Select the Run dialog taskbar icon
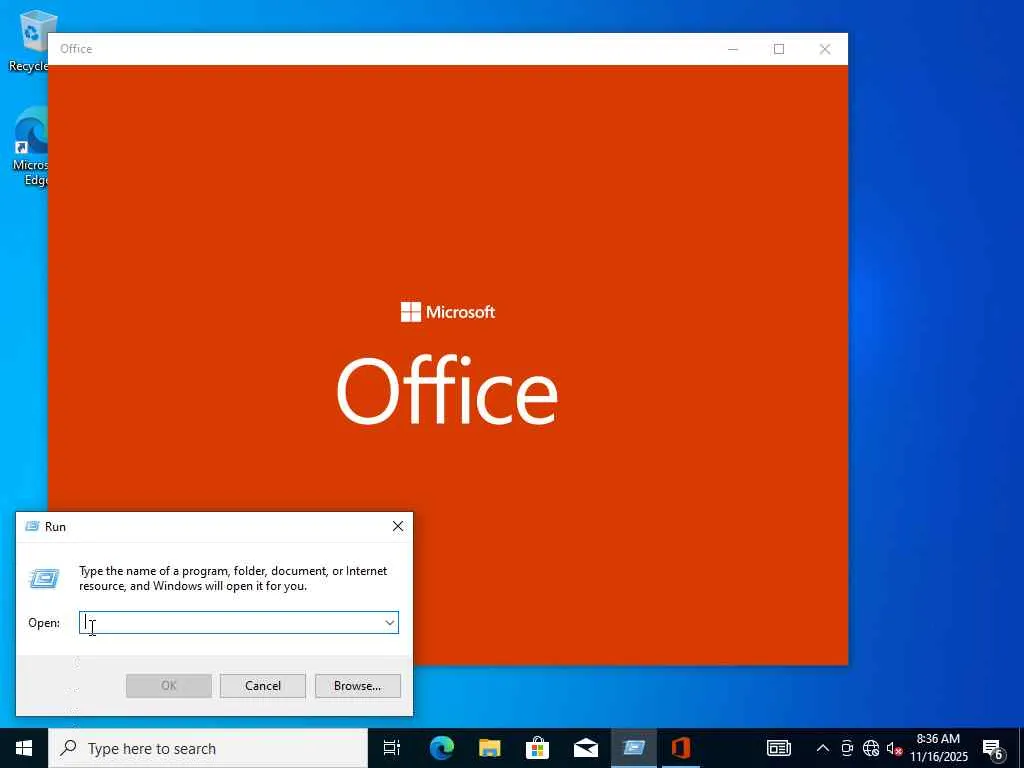The height and width of the screenshot is (768, 1024). click(x=633, y=748)
